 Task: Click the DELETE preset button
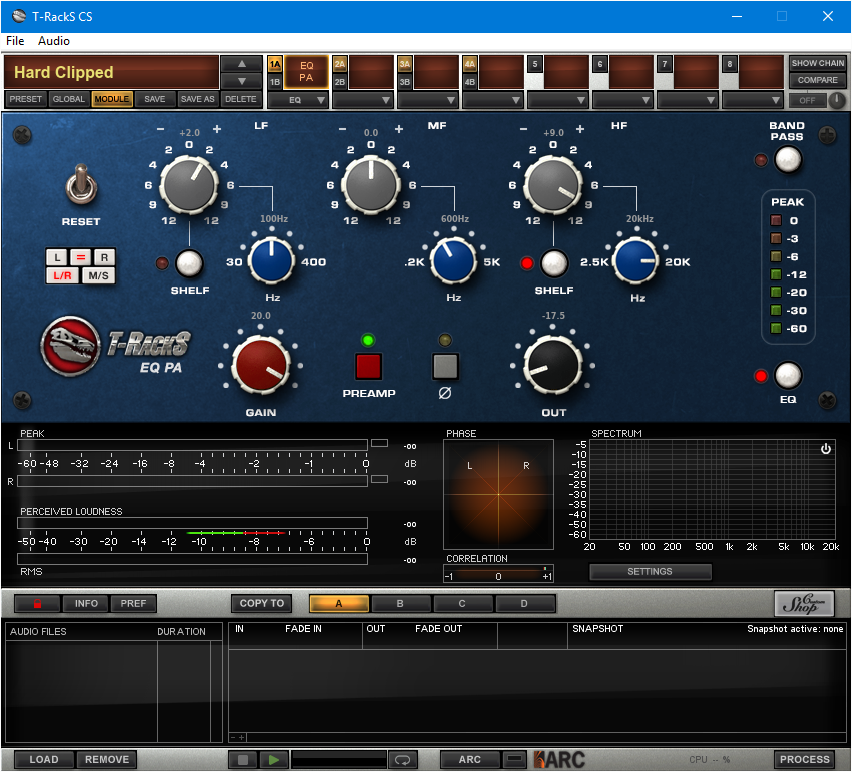click(241, 99)
